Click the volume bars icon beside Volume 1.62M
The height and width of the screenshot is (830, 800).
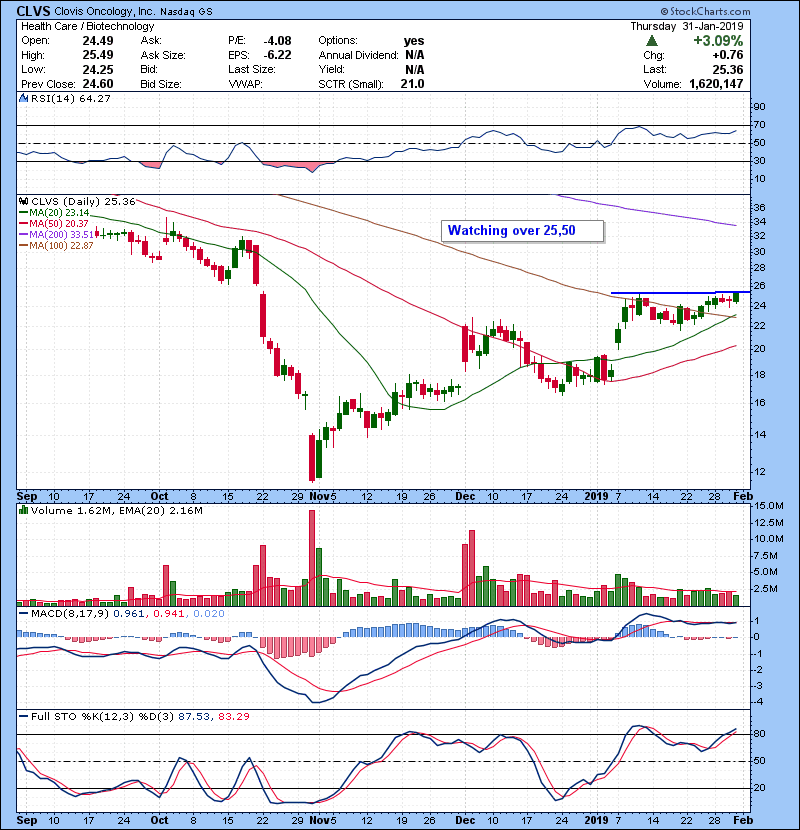point(23,510)
